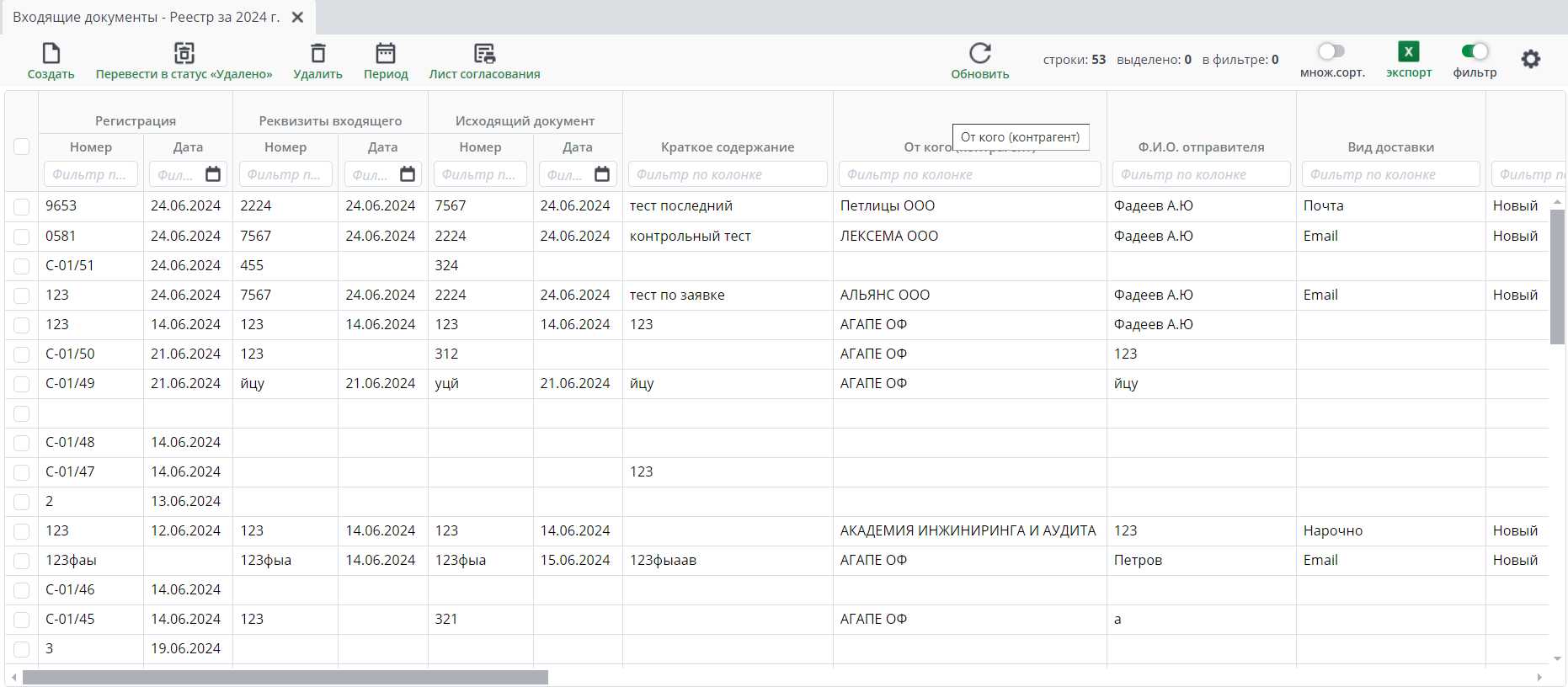Sort by Реквизиты входящего Дата header
1568x687 pixels.
click(x=382, y=147)
